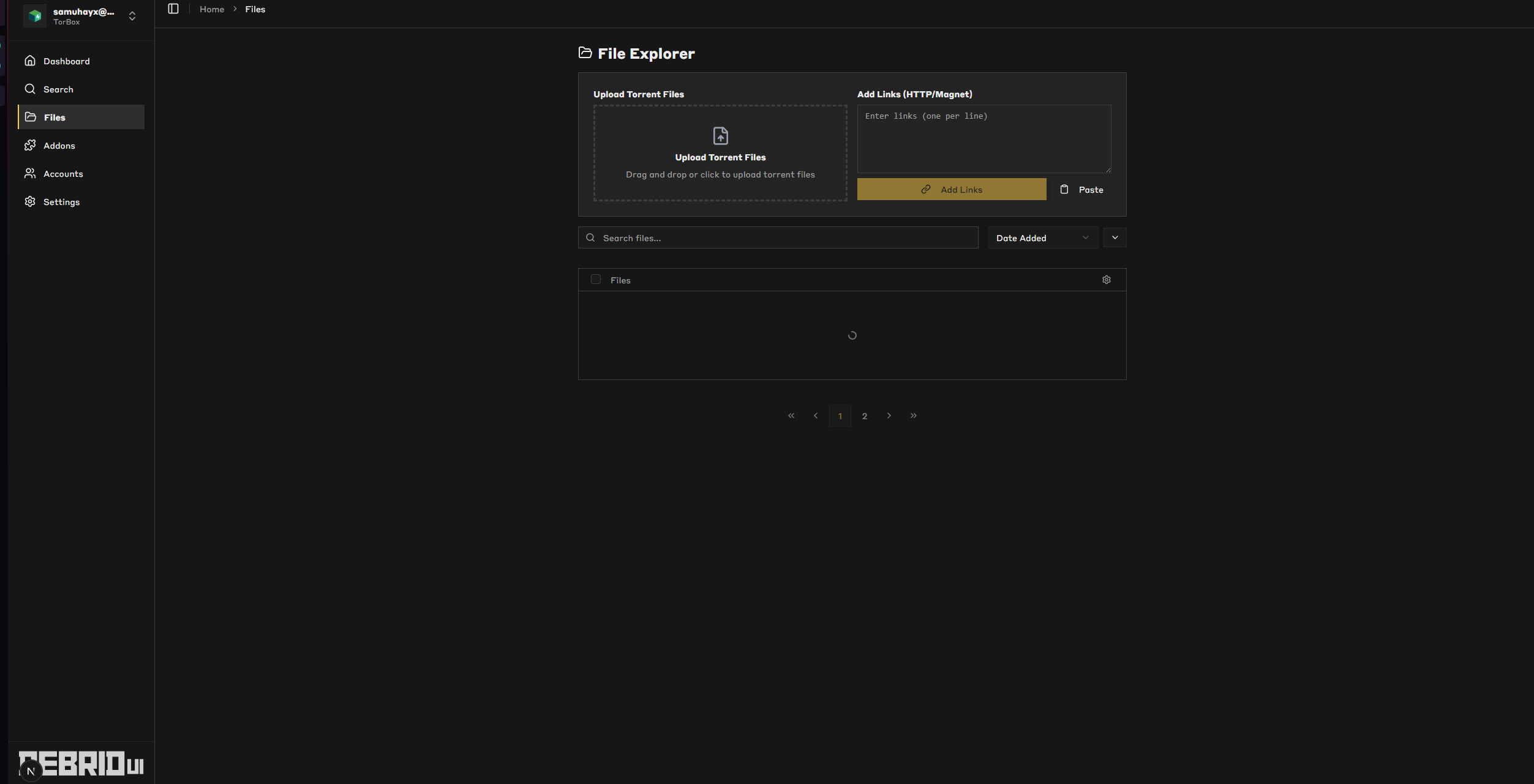The height and width of the screenshot is (784, 1534).
Task: Expand the sort direction chevron button
Action: click(x=1115, y=237)
